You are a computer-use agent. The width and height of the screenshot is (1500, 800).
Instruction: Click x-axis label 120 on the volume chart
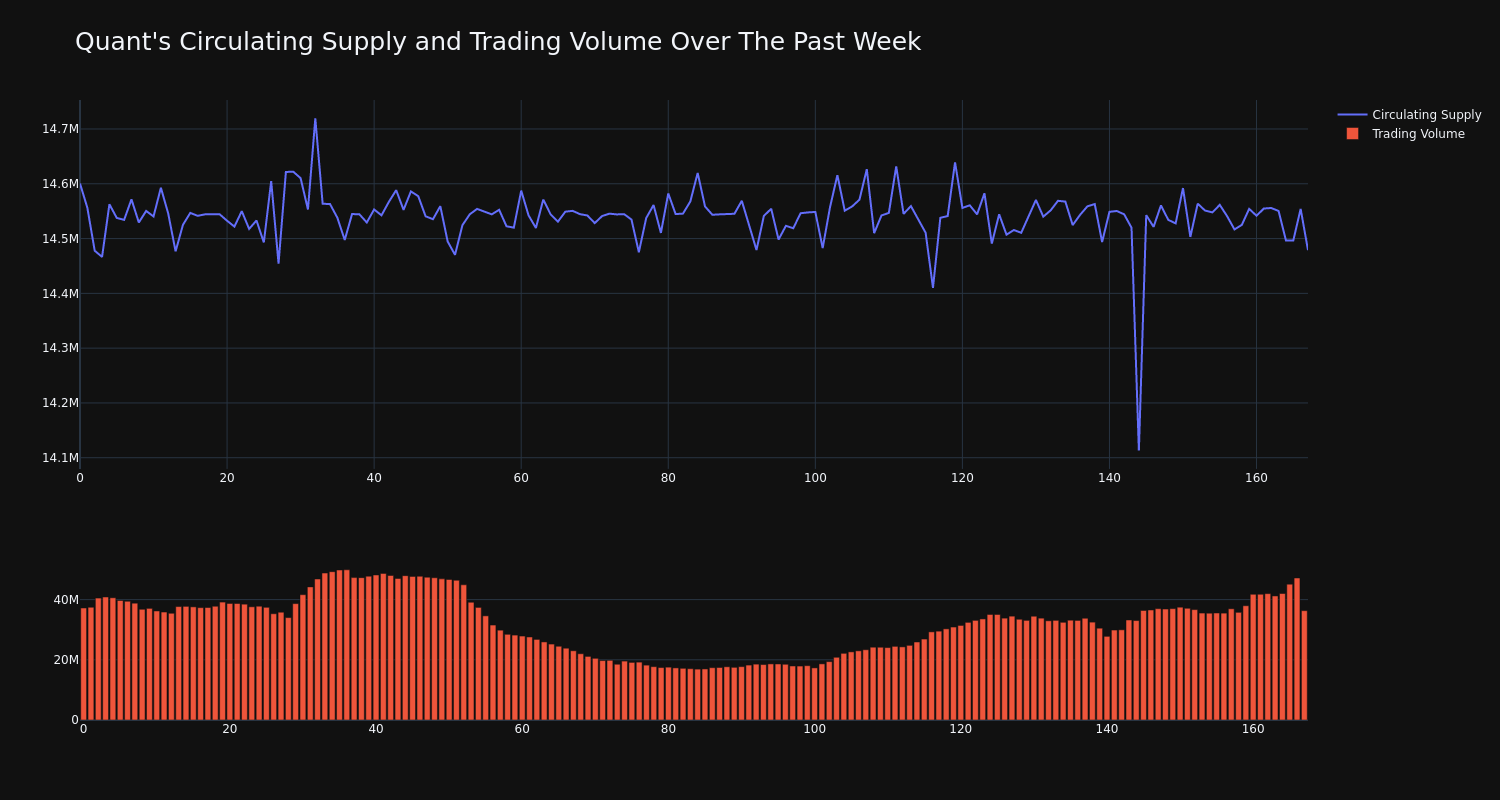point(961,729)
